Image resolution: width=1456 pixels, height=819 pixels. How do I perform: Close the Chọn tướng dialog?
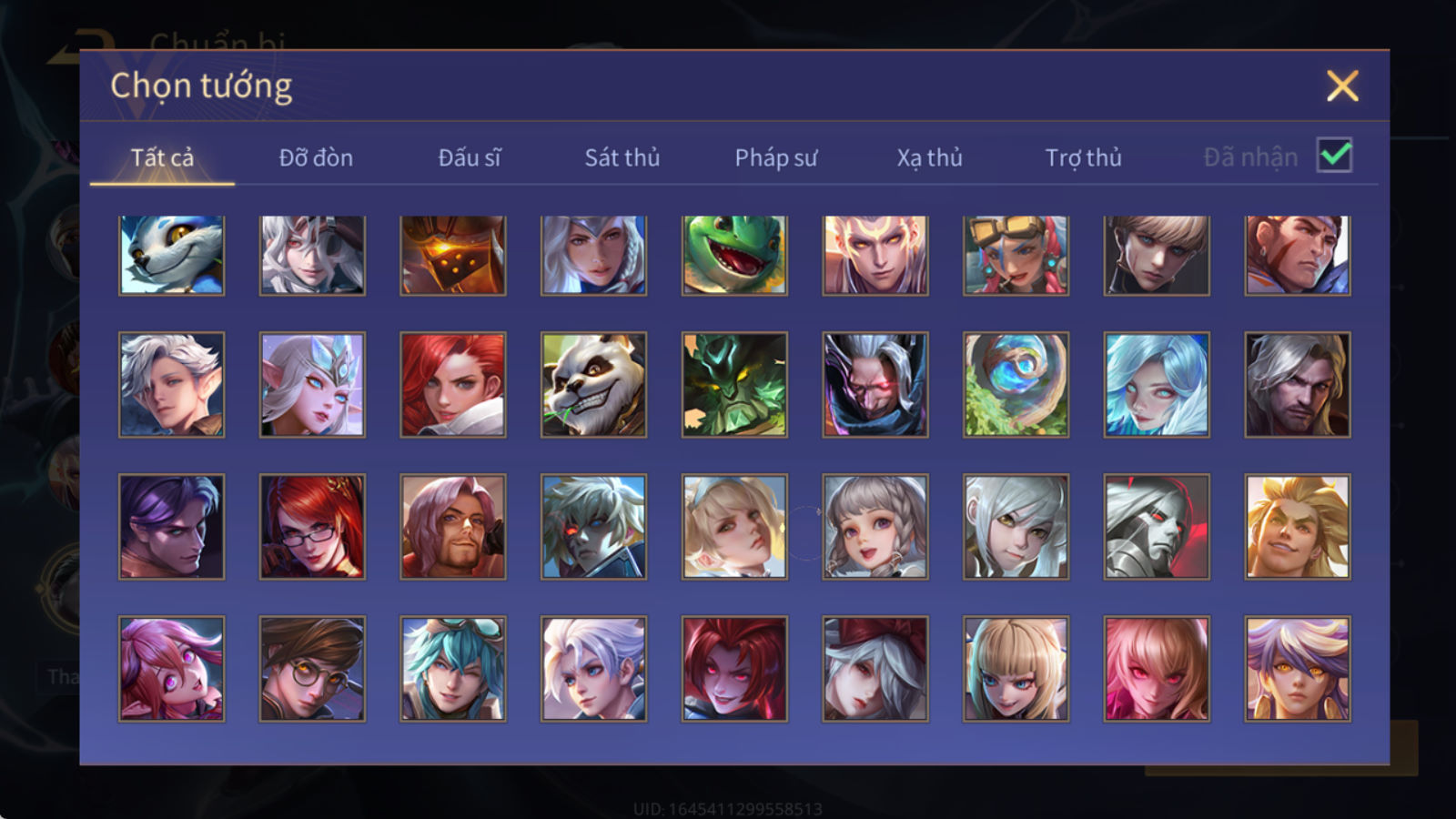click(1342, 86)
